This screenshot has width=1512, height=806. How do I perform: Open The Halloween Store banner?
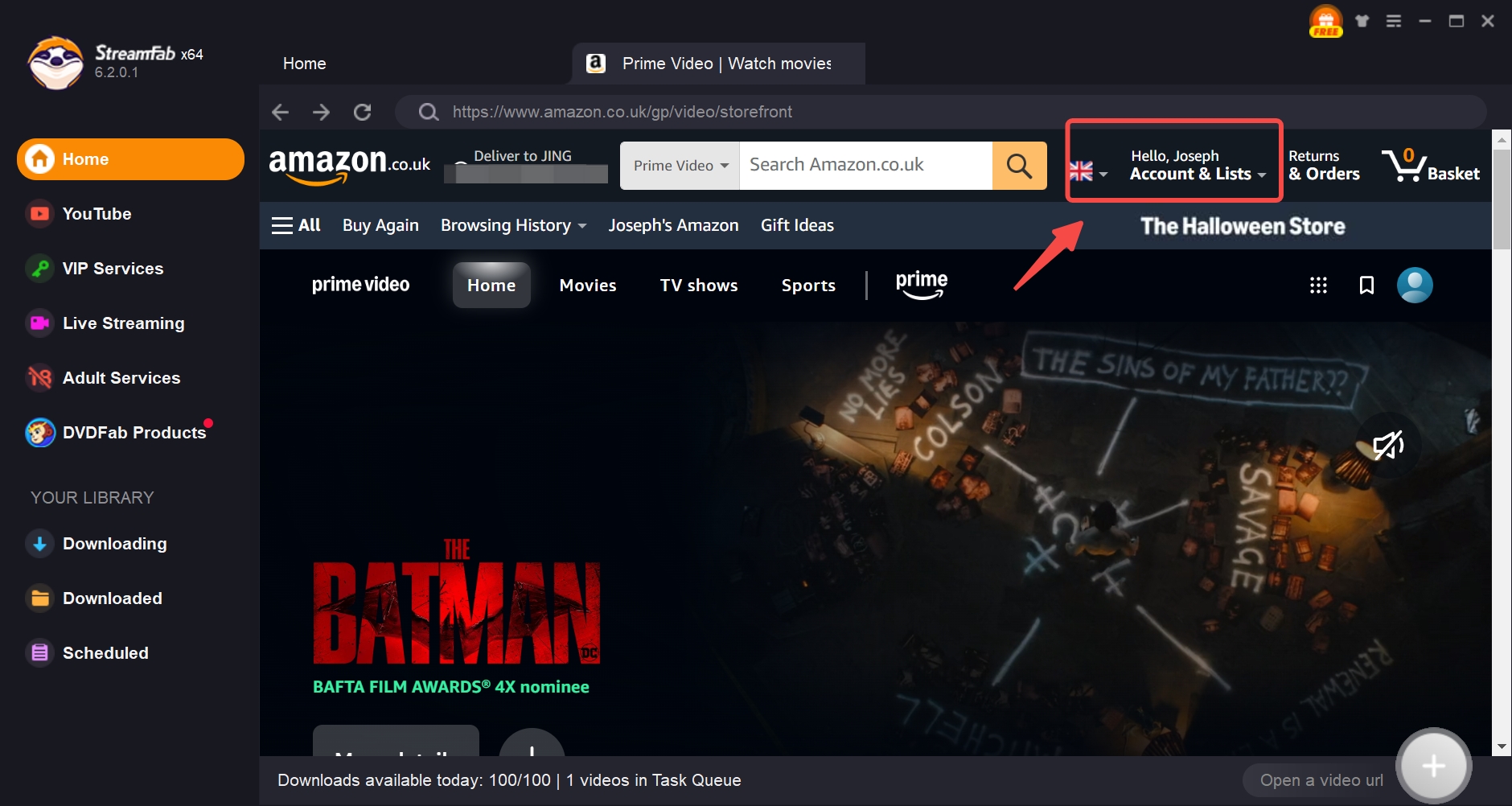pyautogui.click(x=1243, y=226)
